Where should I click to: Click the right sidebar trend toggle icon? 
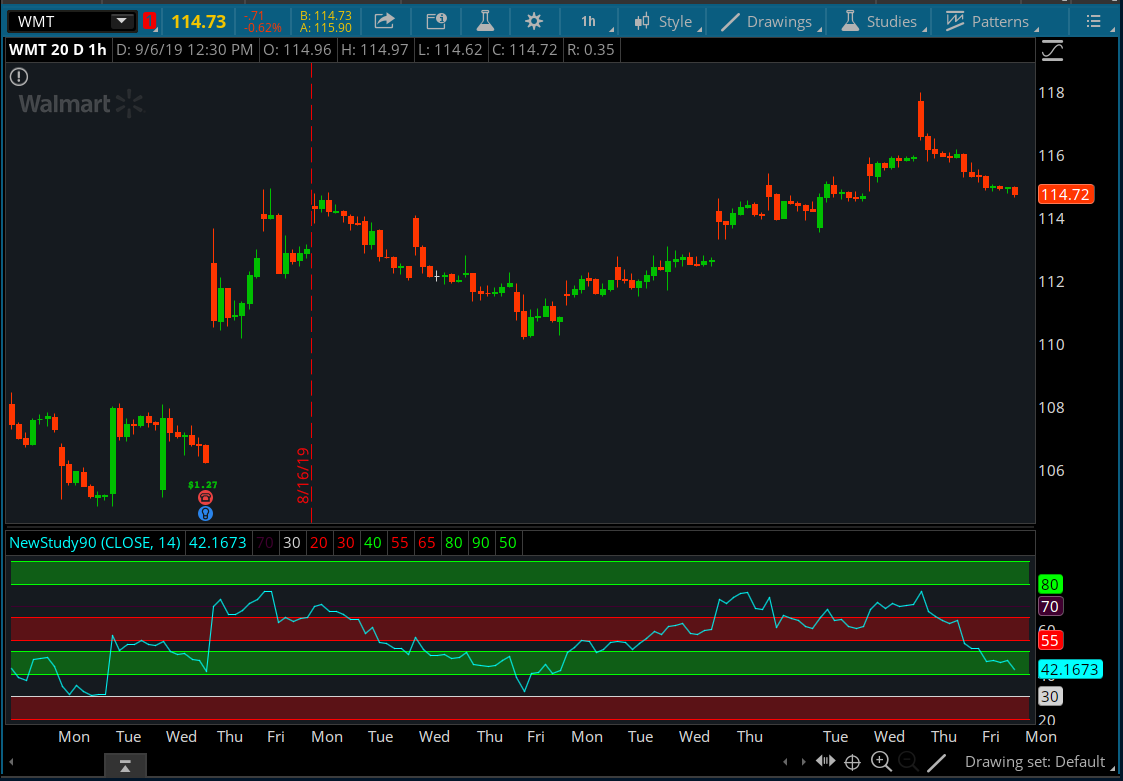[x=1052, y=50]
